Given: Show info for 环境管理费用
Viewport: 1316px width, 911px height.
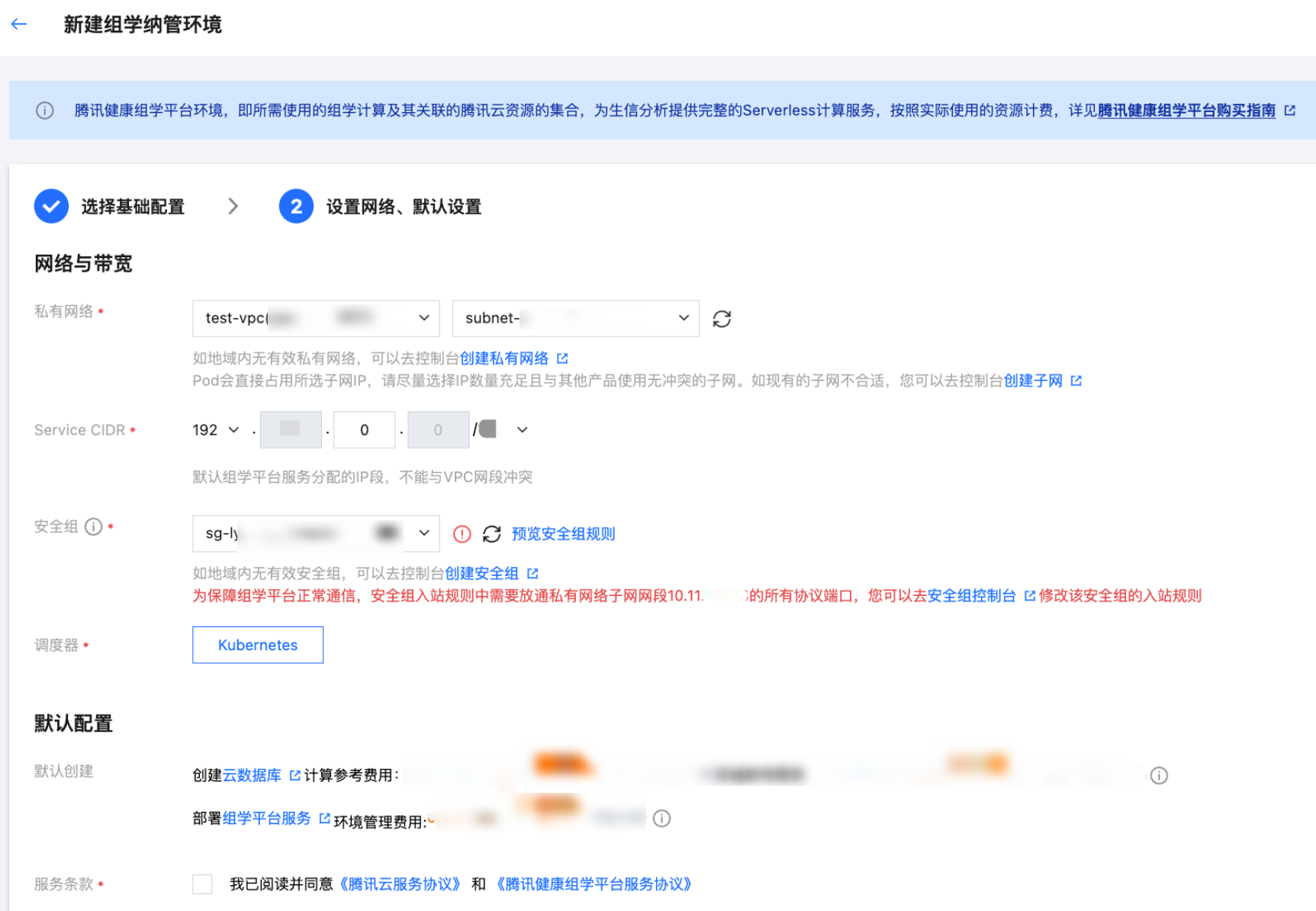Looking at the screenshot, I should 661,819.
